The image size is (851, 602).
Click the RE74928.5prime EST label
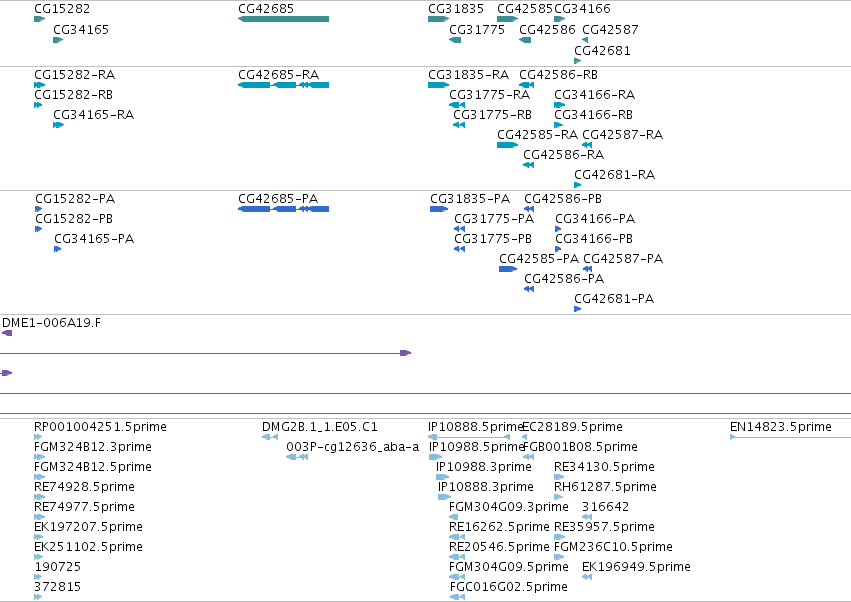point(84,487)
